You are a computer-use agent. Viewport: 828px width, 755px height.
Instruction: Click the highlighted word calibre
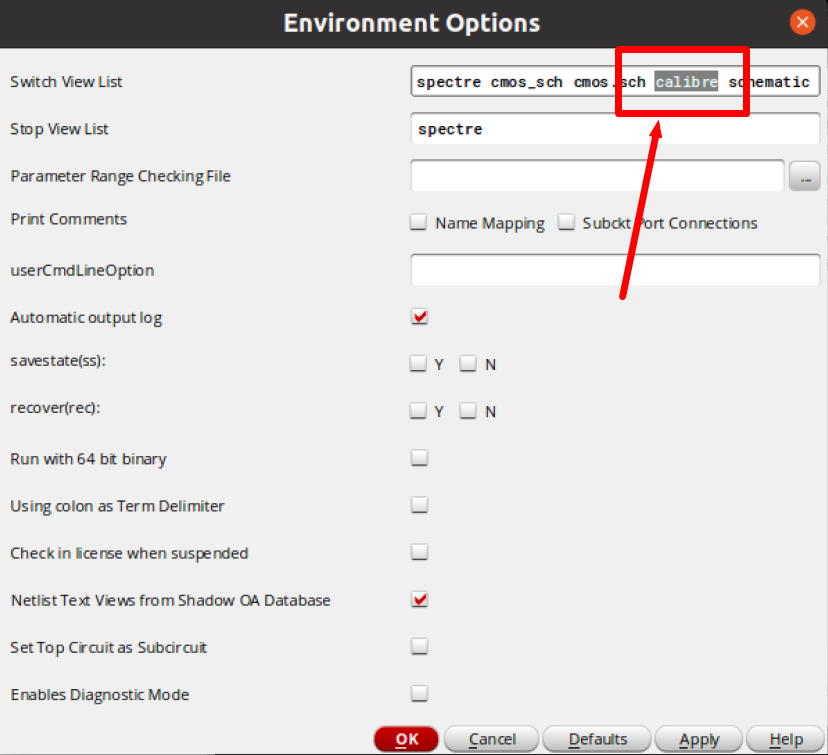pos(686,81)
